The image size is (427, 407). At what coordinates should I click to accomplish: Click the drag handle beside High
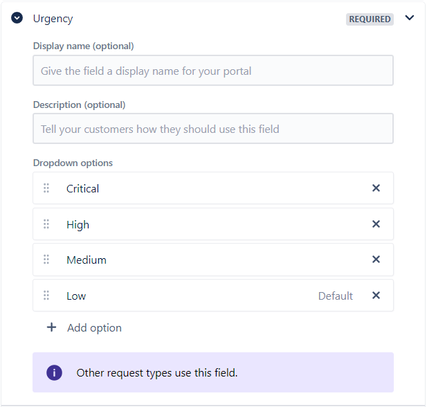[x=46, y=224]
